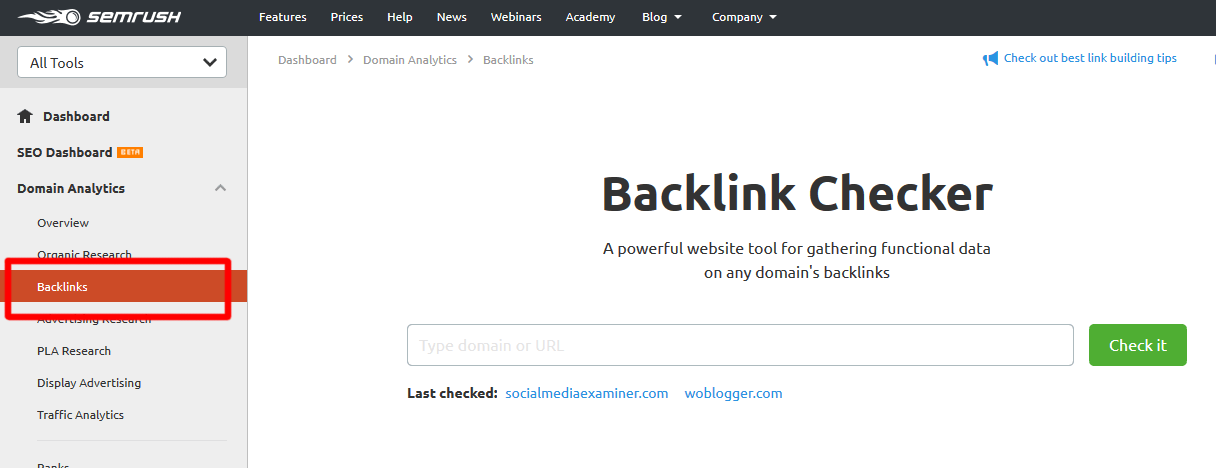Click the socialmediaexaminer.com last checked link
This screenshot has height=468, width=1216.
tap(586, 393)
